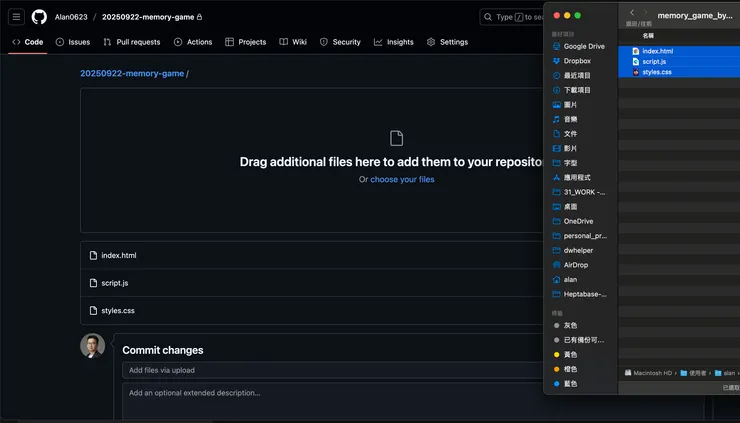Screen dimensions: 740x423
Task: Open Google Drive in Finder sidebar
Action: click(583, 46)
